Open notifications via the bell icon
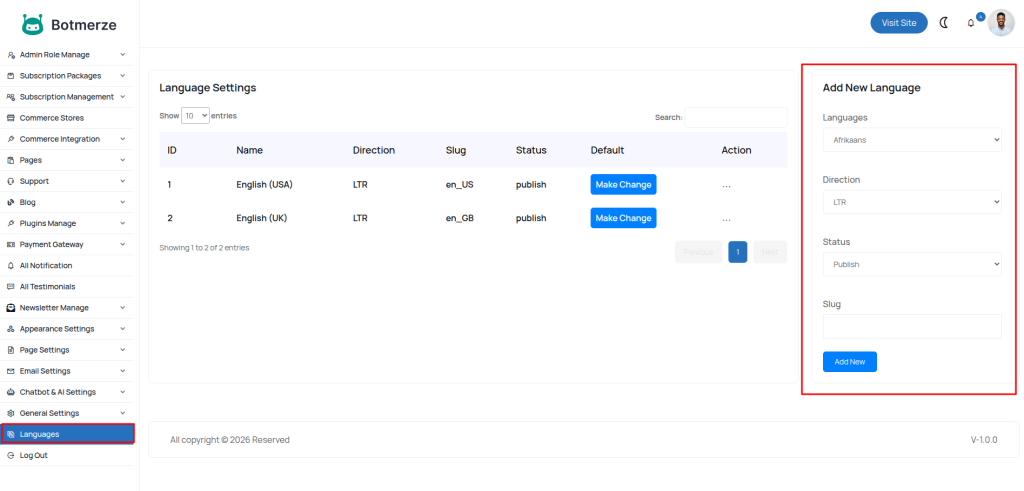The image size is (1024, 491). 970,23
